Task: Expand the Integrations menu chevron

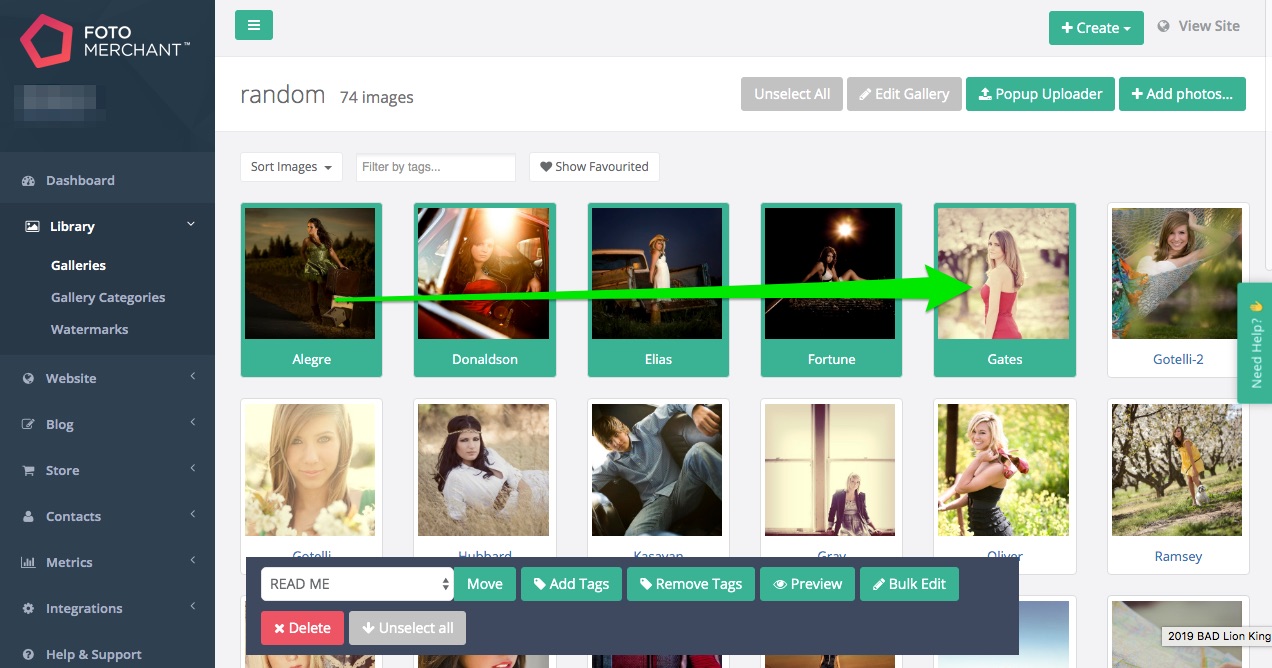Action: coord(192,607)
